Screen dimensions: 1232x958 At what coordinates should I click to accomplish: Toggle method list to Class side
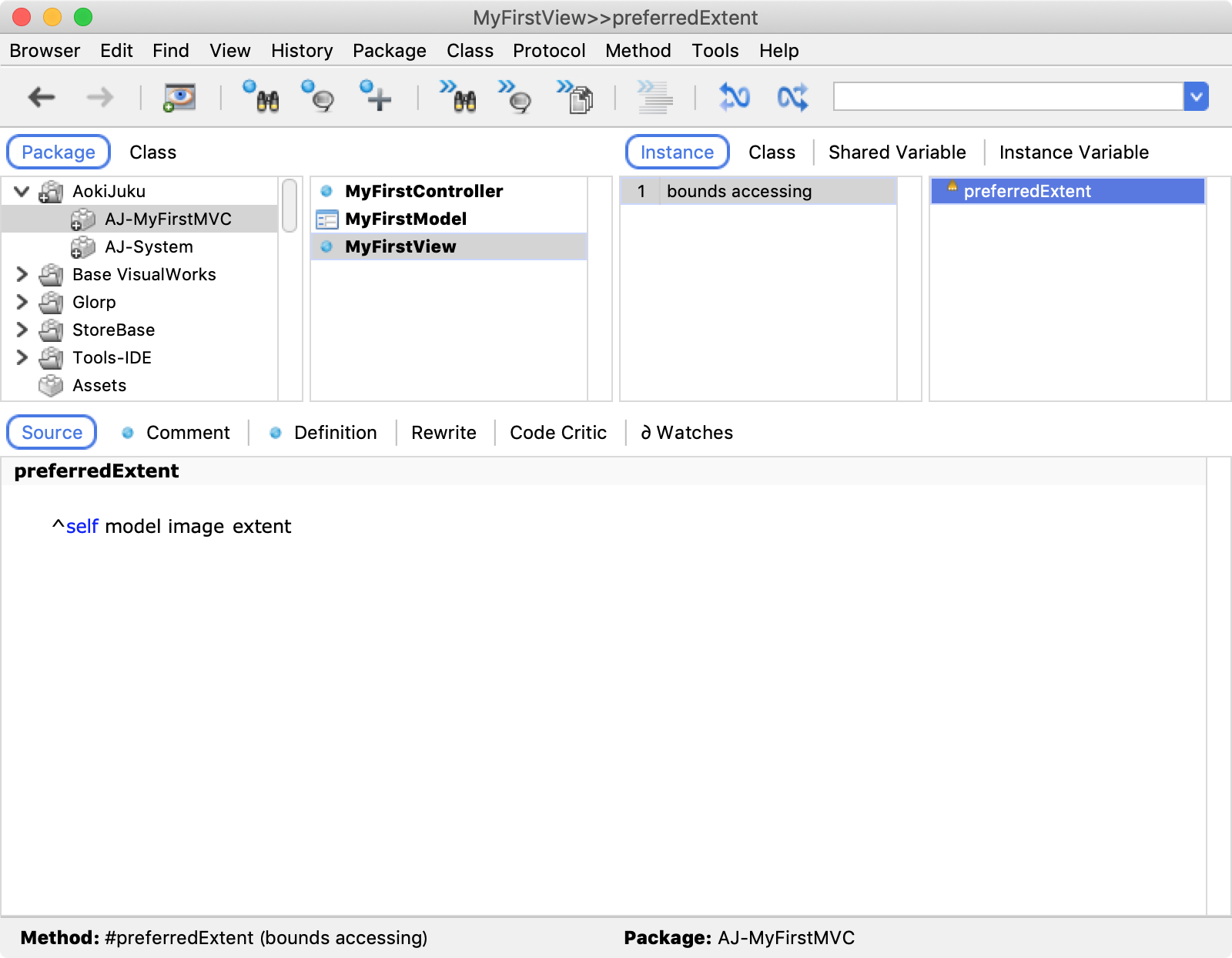pyautogui.click(x=772, y=152)
